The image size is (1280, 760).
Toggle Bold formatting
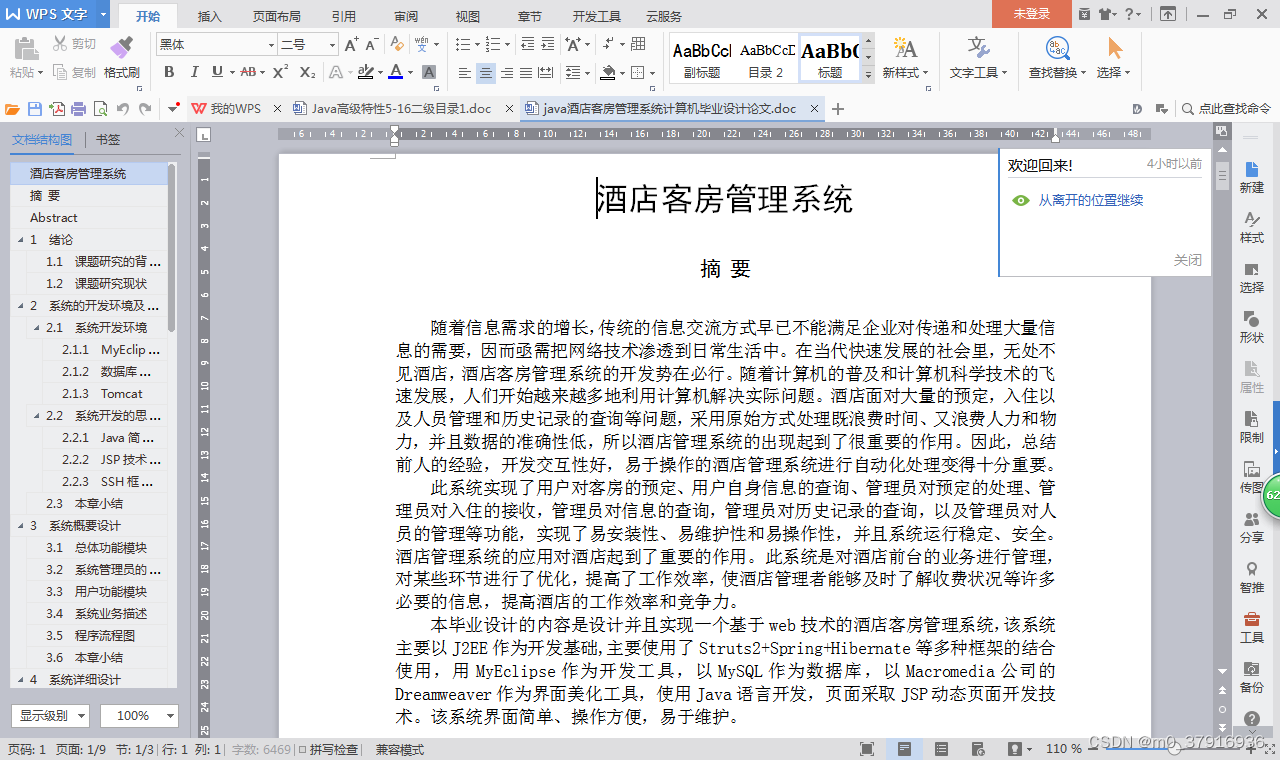pyautogui.click(x=169, y=72)
